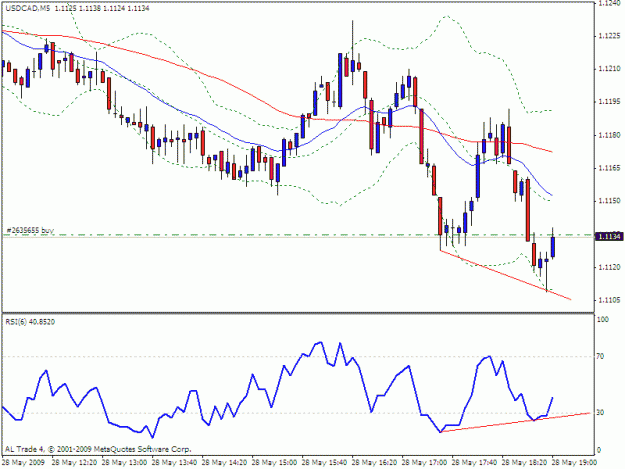This screenshot has height=469, width=625.
Task: Click the 1.1210 price axis label
Action: click(x=609, y=69)
